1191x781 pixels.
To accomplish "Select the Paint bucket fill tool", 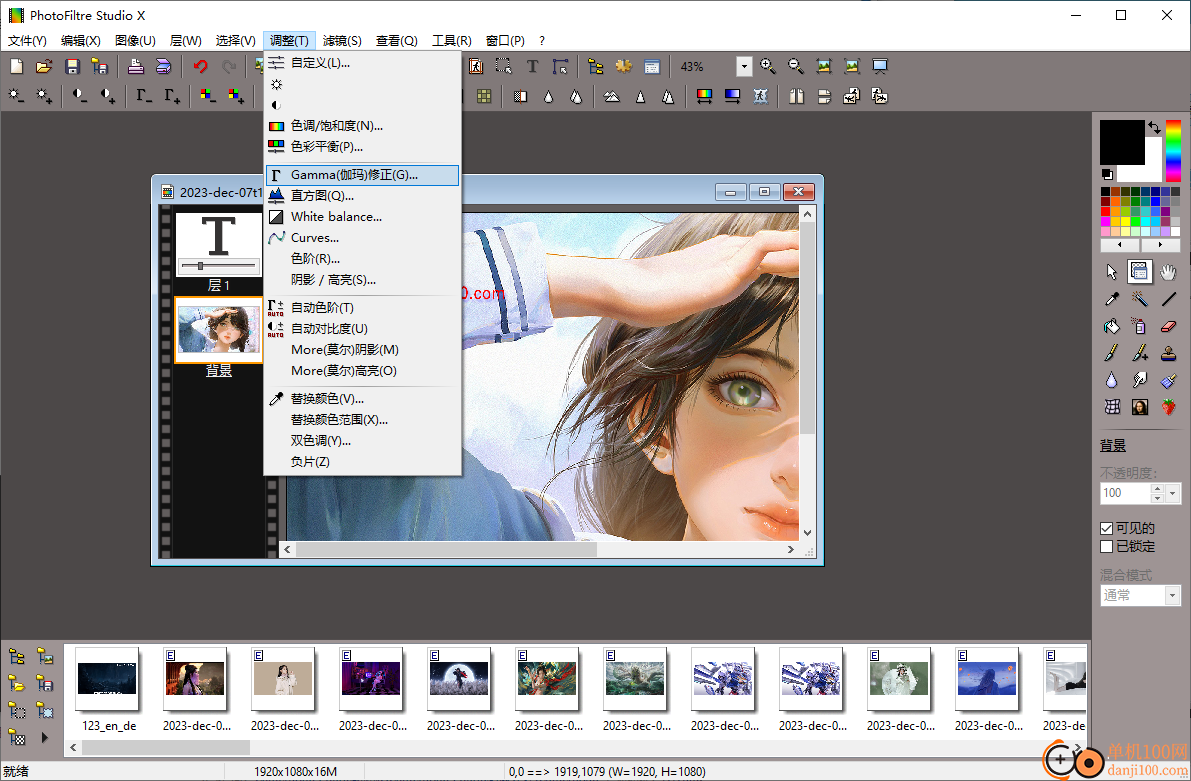I will pos(1112,327).
